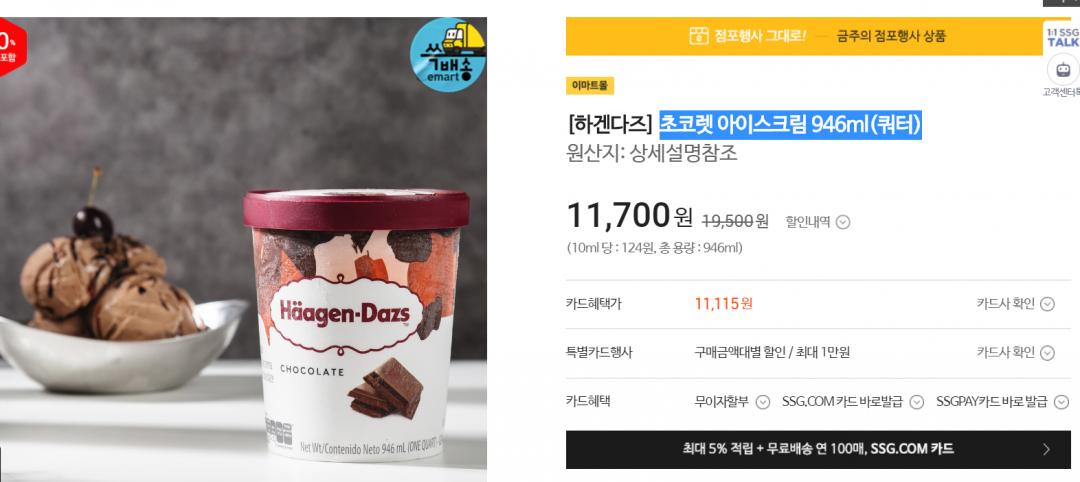Screen dimensions: 1080x482
Task: Click the 11,115원 card benefit price
Action: pos(723,304)
